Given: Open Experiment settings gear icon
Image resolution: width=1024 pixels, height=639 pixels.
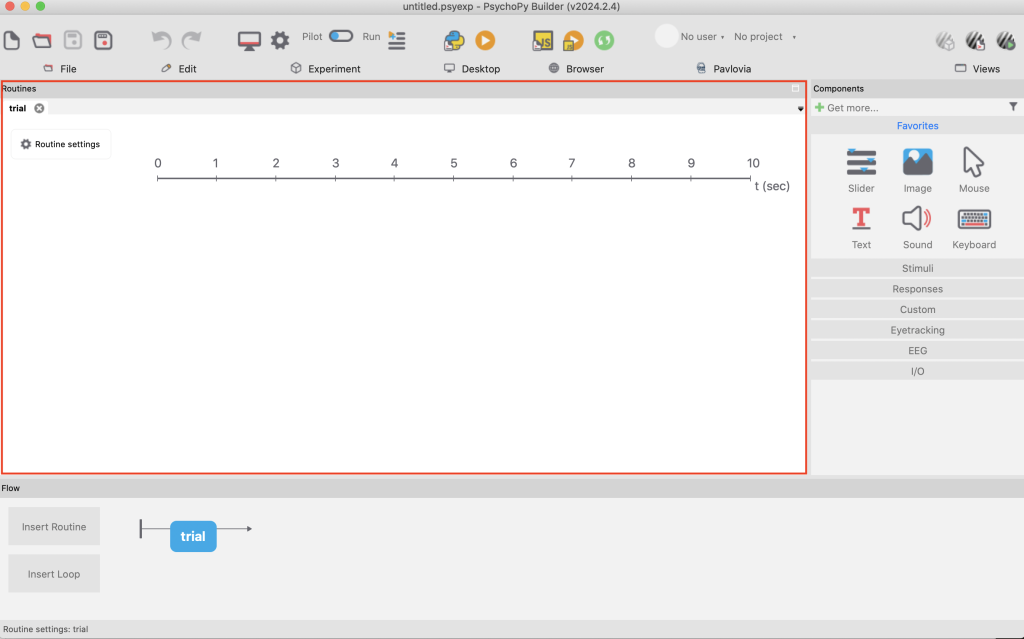Looking at the screenshot, I should click(280, 40).
